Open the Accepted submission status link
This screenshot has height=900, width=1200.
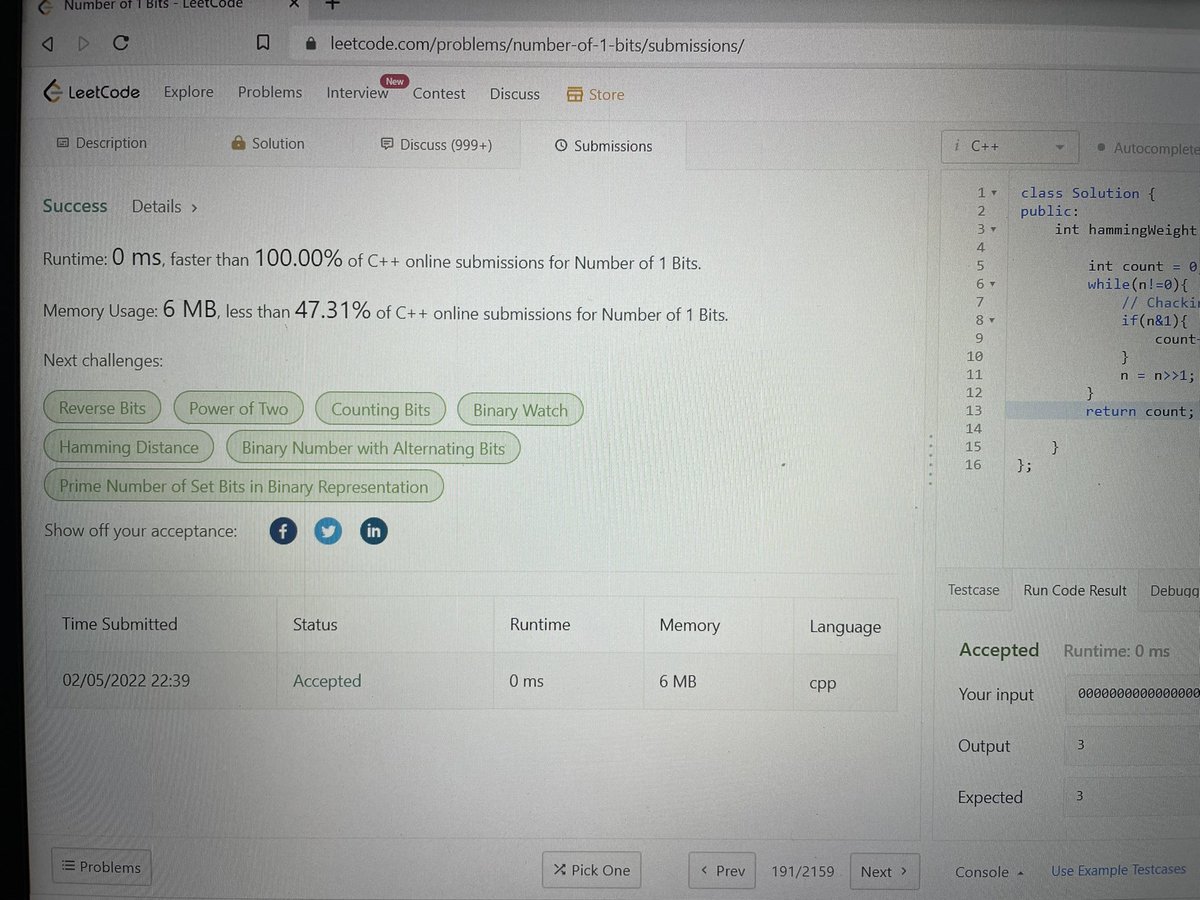click(327, 681)
